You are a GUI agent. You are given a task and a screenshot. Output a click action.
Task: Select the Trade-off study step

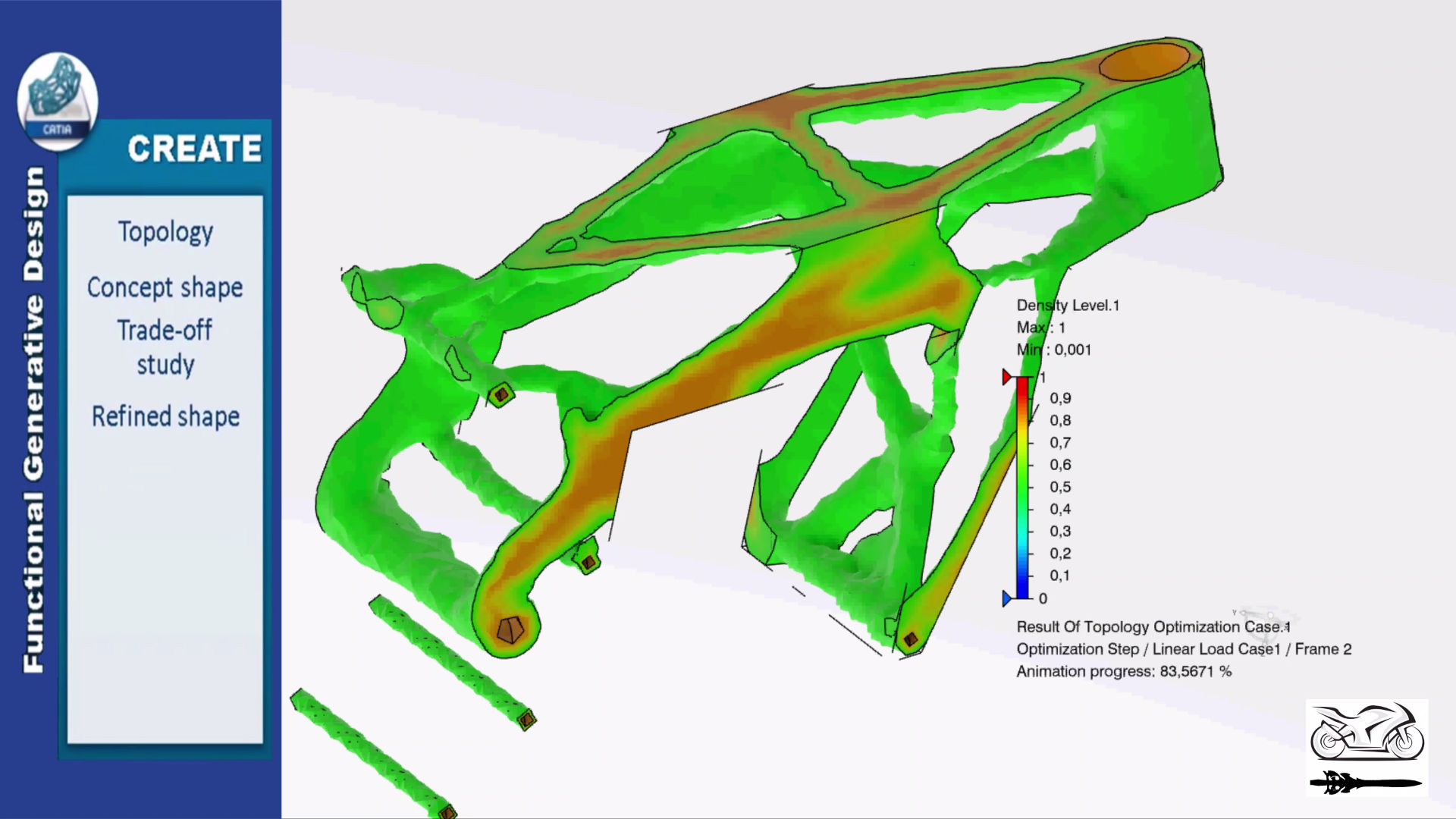(x=165, y=347)
